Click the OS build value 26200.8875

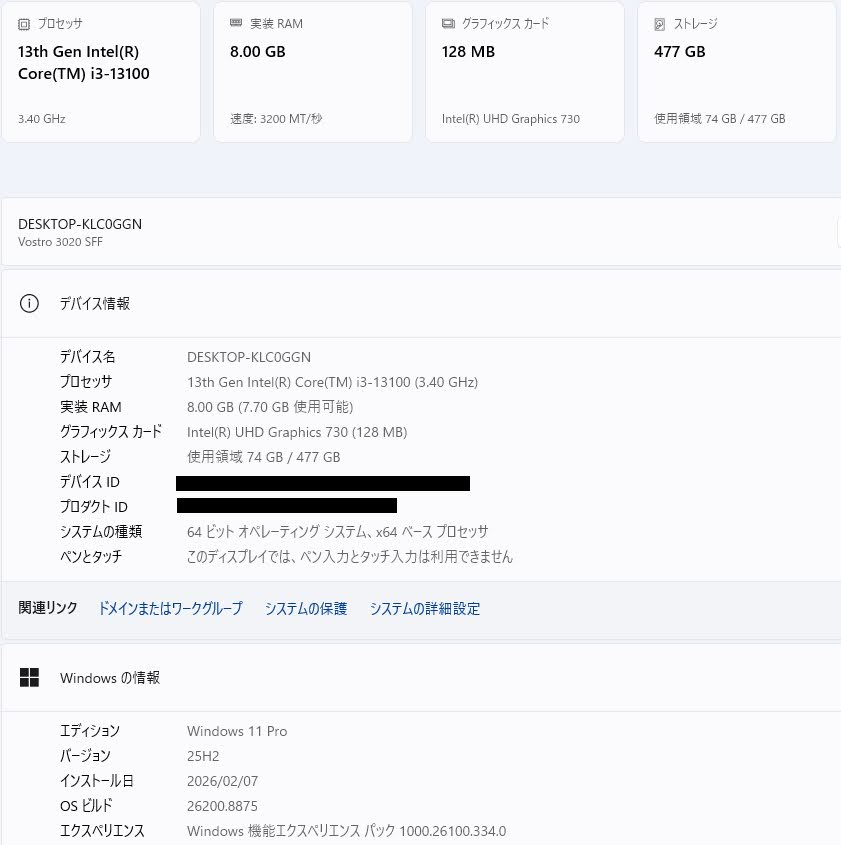(x=222, y=806)
